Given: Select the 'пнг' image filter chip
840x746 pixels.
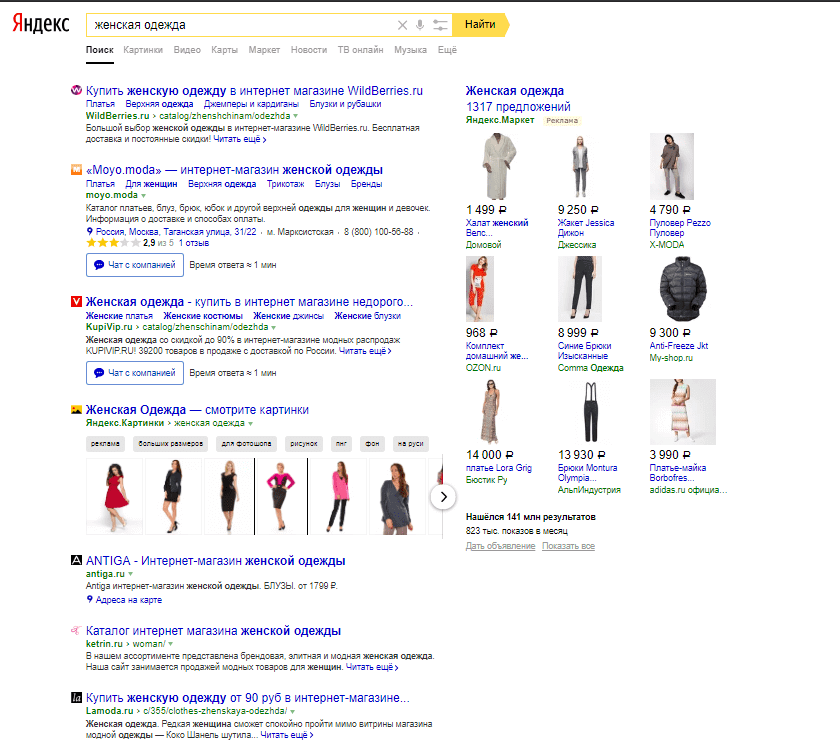Looking at the screenshot, I should click(341, 443).
